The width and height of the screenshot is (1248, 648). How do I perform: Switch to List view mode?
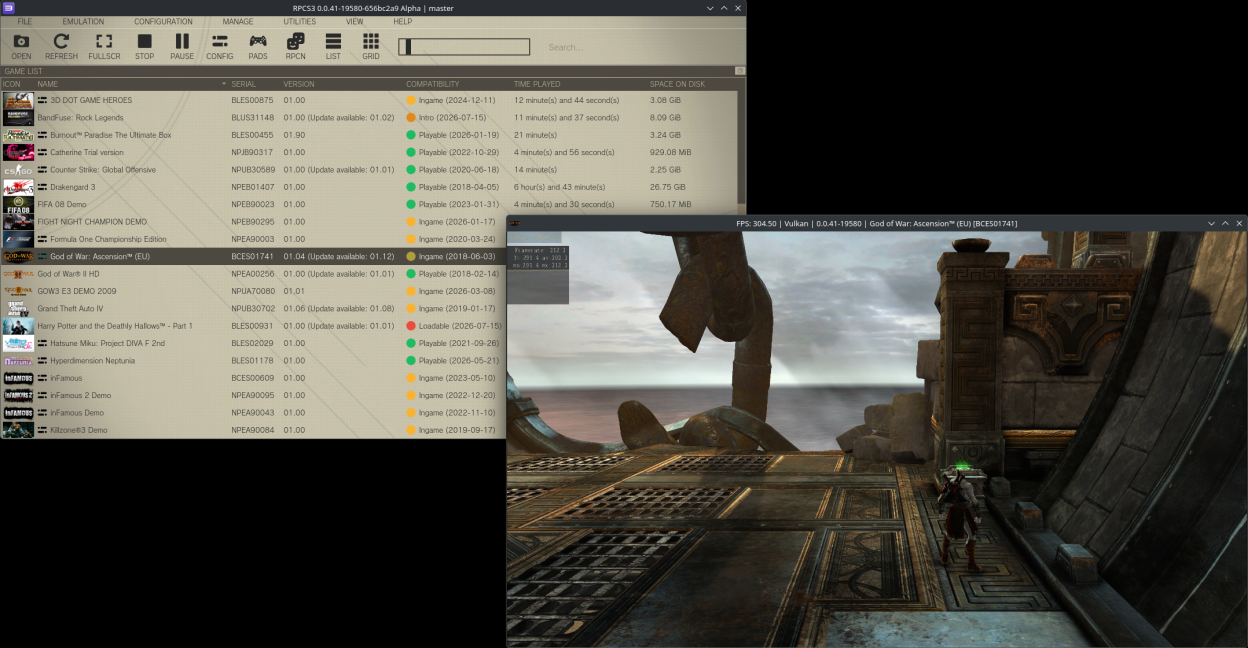[333, 46]
